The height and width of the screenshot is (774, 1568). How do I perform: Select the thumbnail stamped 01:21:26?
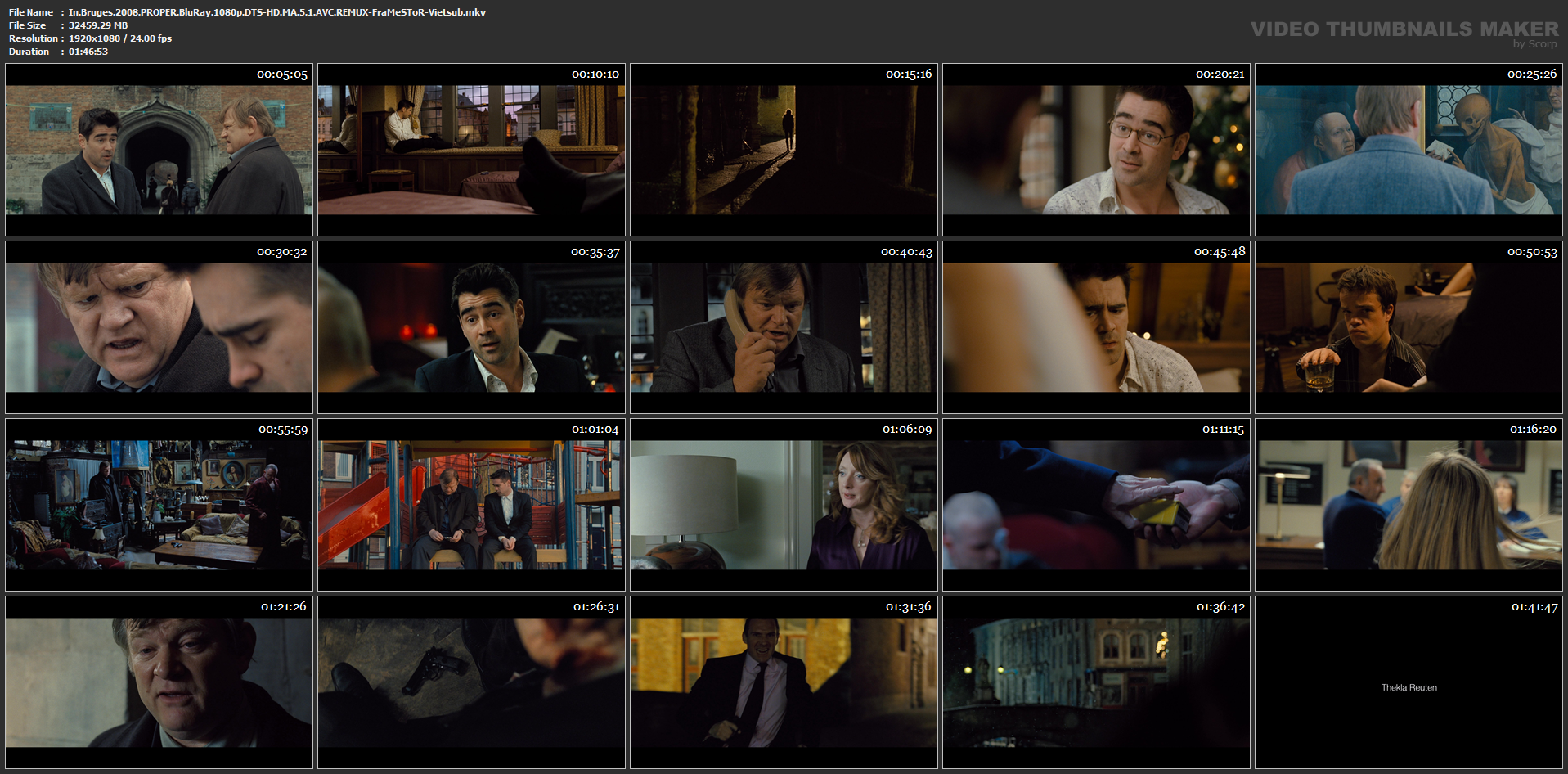point(159,682)
